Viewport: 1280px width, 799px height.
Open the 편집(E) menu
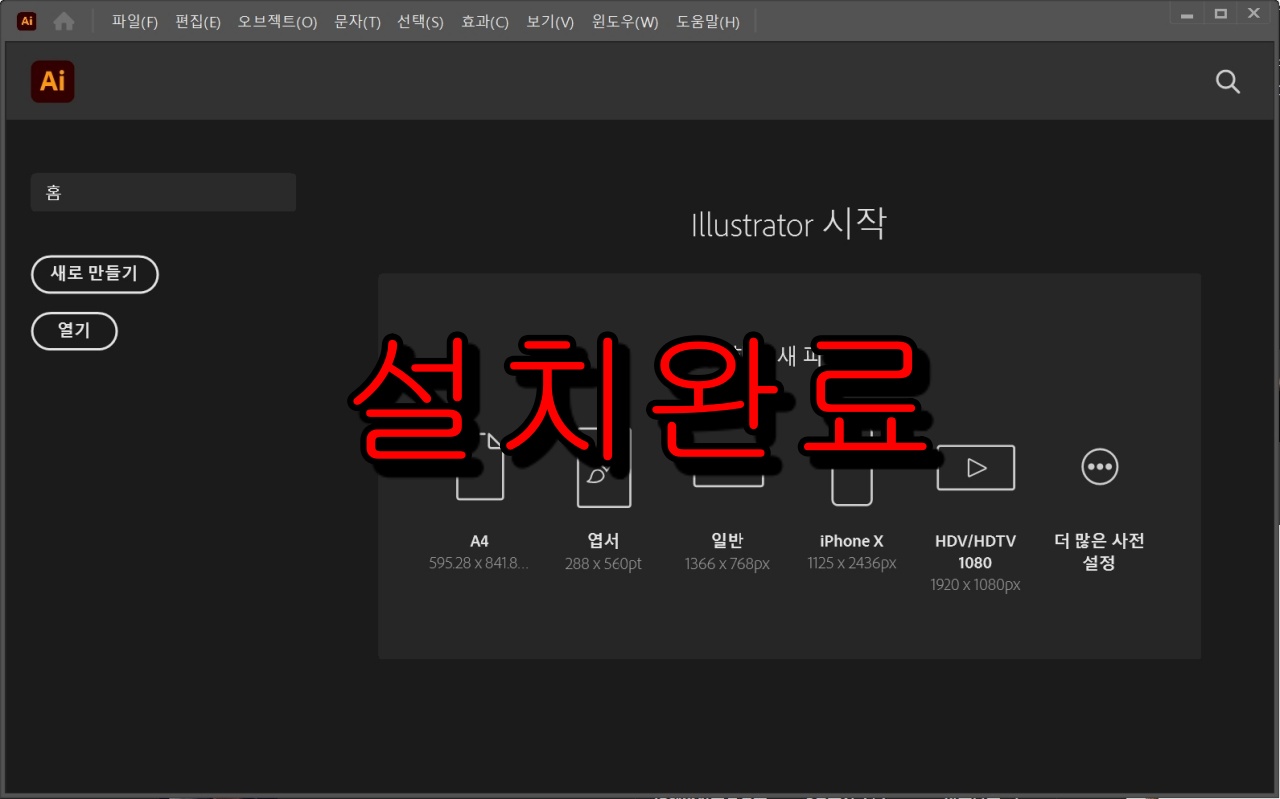click(x=198, y=21)
